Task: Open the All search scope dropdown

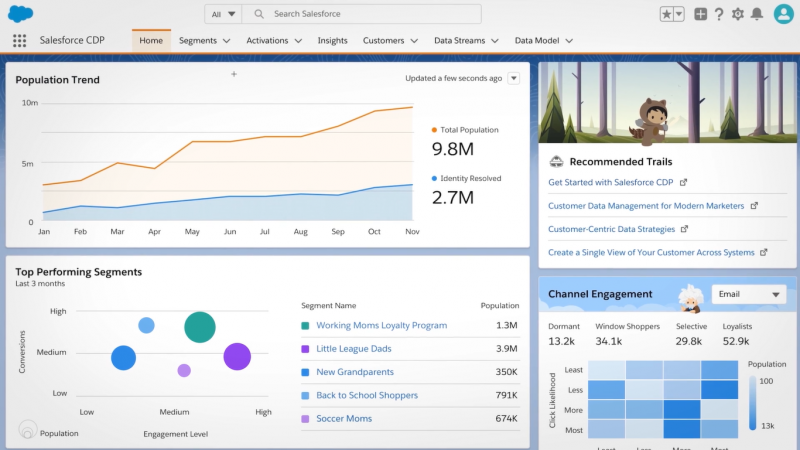Action: (x=223, y=14)
